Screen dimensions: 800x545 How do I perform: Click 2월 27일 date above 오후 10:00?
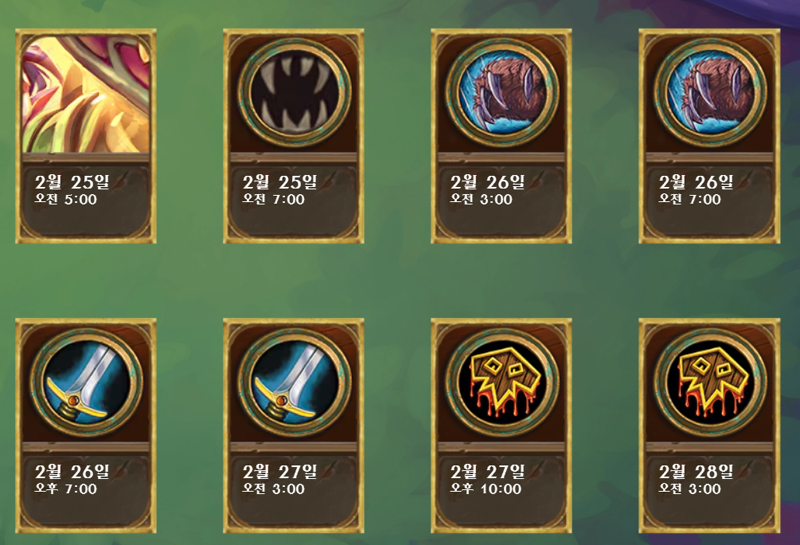487,471
